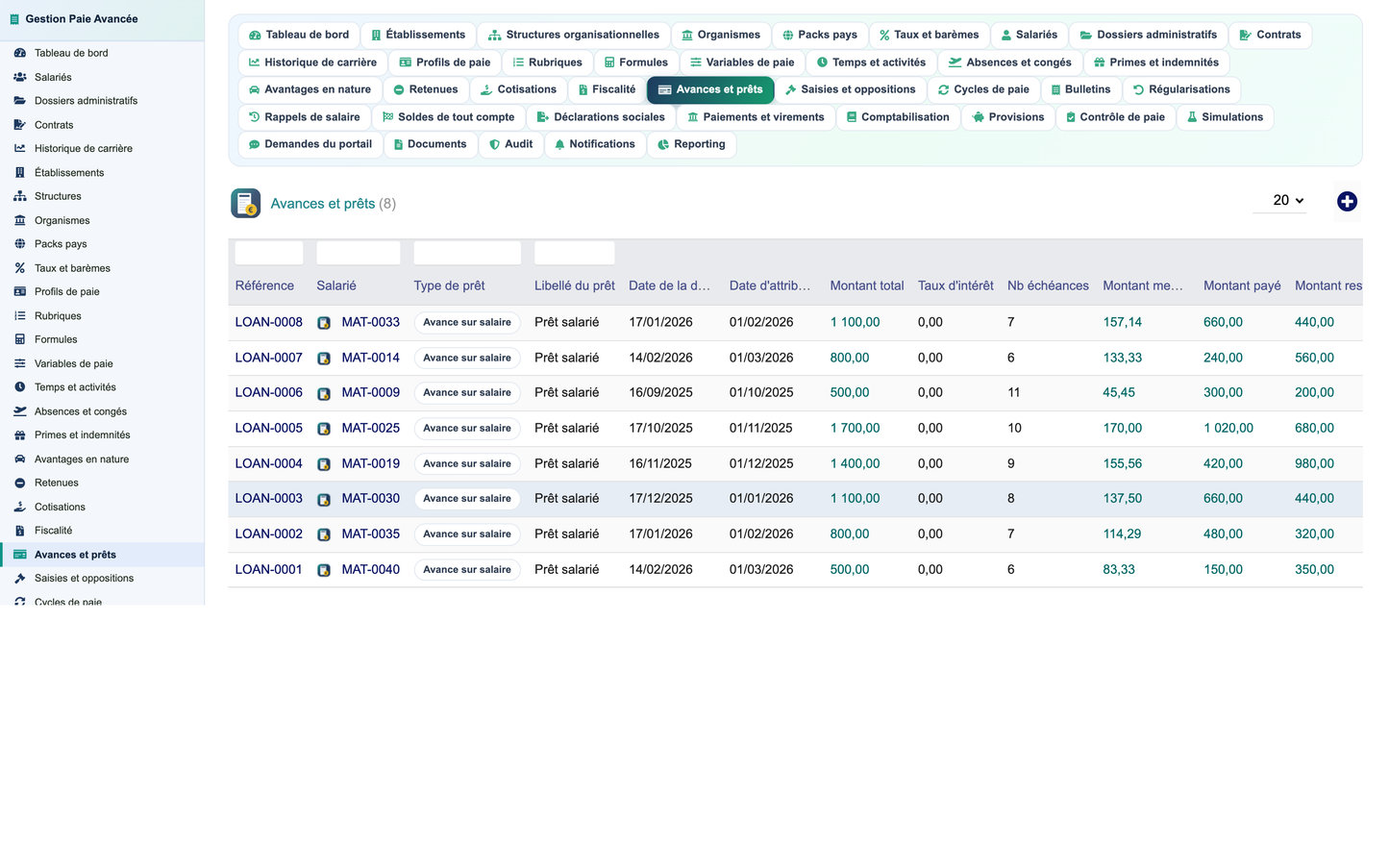Click the Référence filter input field
The image size is (1389, 868).
click(269, 253)
